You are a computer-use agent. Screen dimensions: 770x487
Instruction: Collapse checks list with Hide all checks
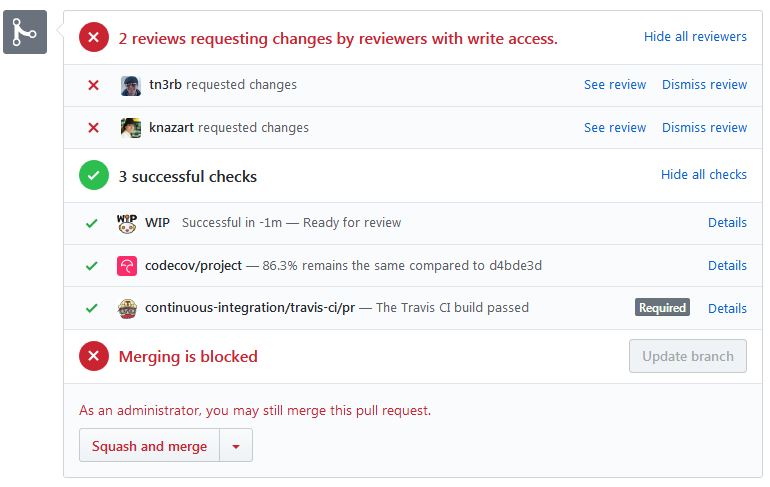(x=704, y=175)
